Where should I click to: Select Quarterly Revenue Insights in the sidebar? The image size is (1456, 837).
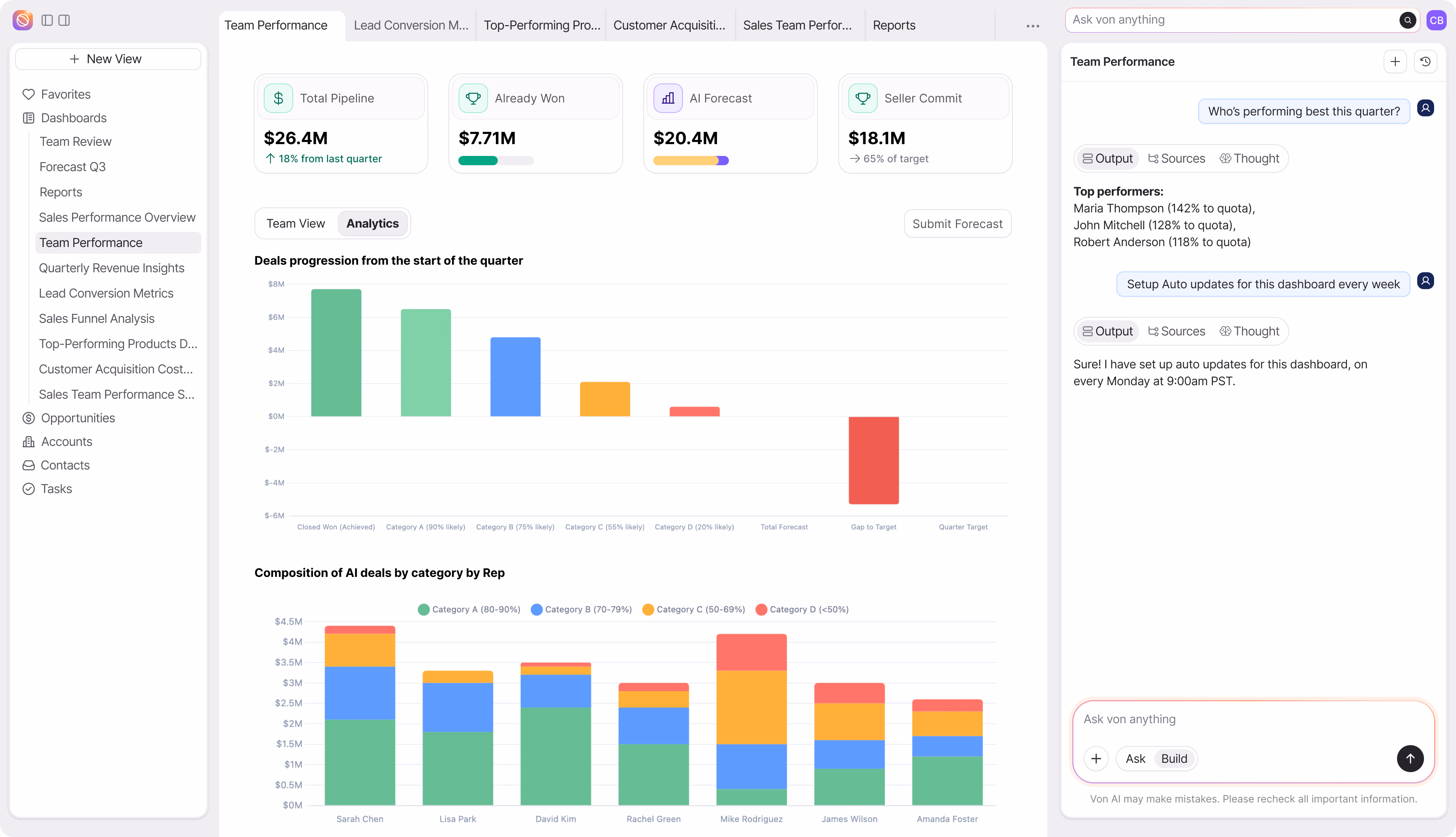[x=112, y=268]
